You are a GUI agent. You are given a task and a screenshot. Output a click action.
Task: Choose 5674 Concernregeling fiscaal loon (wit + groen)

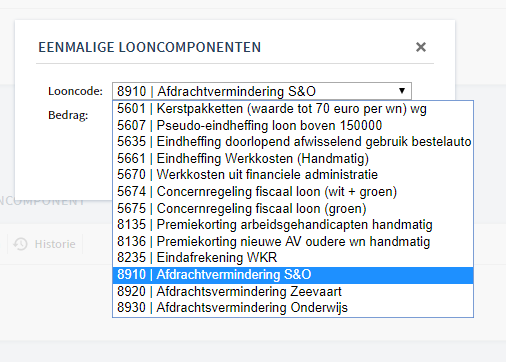(293, 192)
